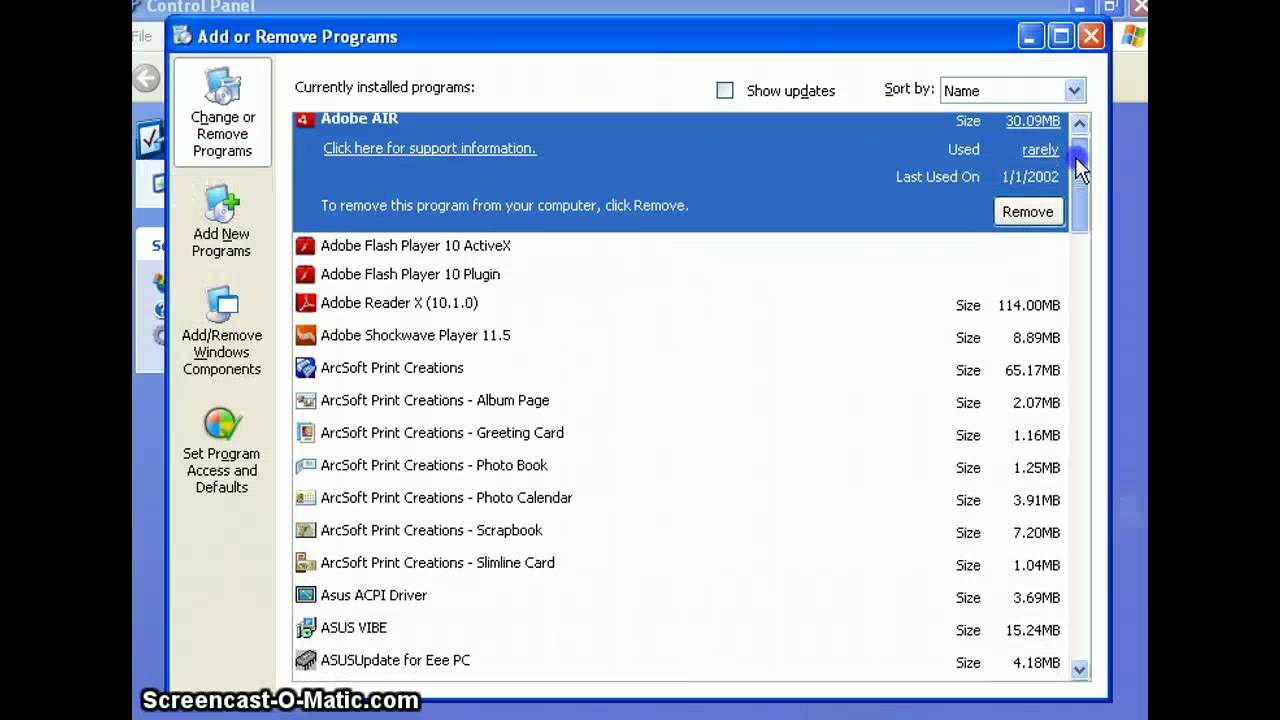The height and width of the screenshot is (720, 1280).
Task: Click the Adobe Flash Player 10 Plugin icon
Action: (305, 274)
